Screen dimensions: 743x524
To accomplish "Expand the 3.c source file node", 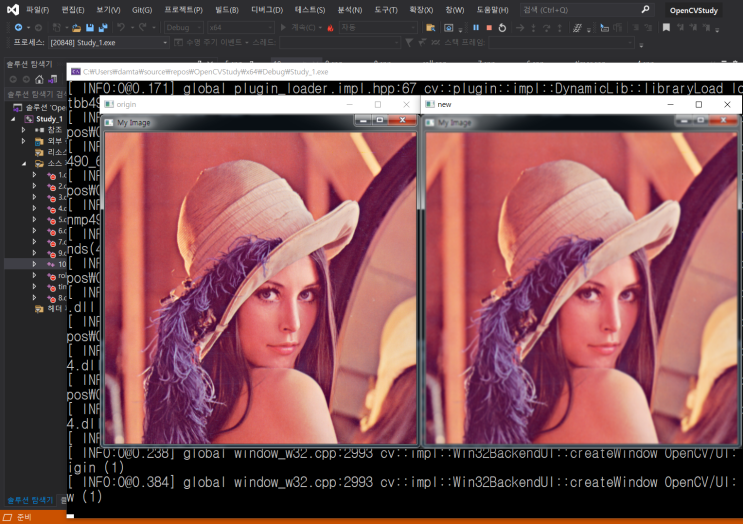I will pyautogui.click(x=34, y=197).
